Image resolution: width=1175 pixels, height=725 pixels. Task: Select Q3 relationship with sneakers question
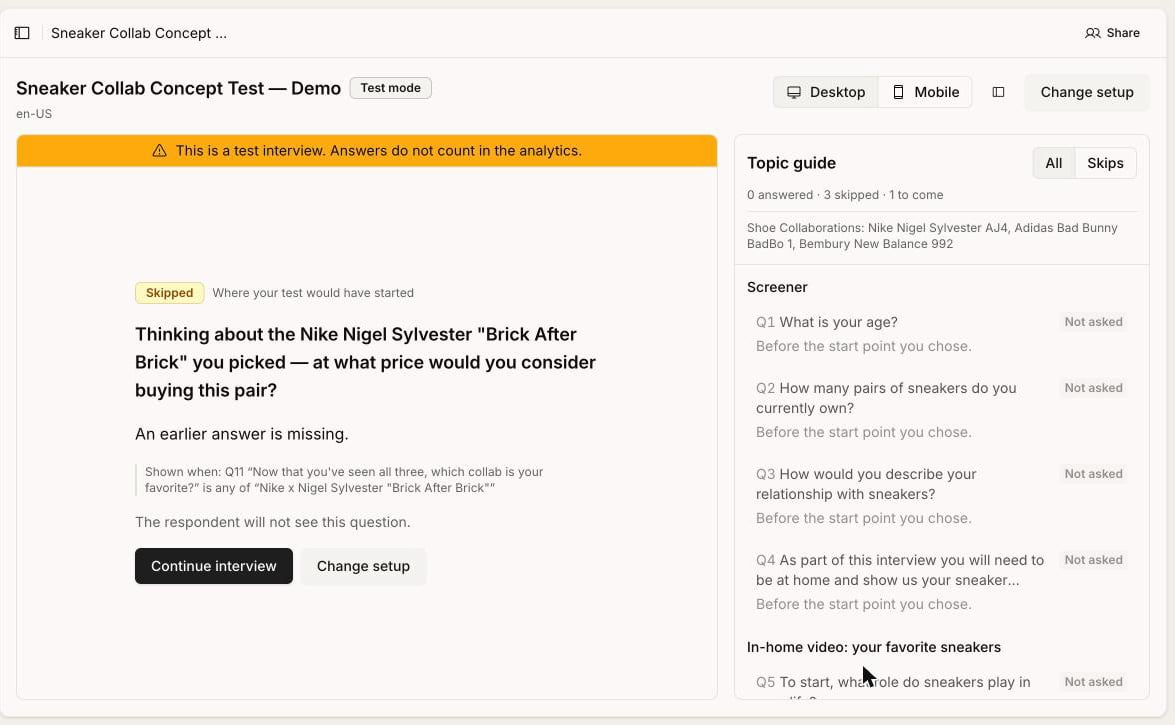click(941, 496)
